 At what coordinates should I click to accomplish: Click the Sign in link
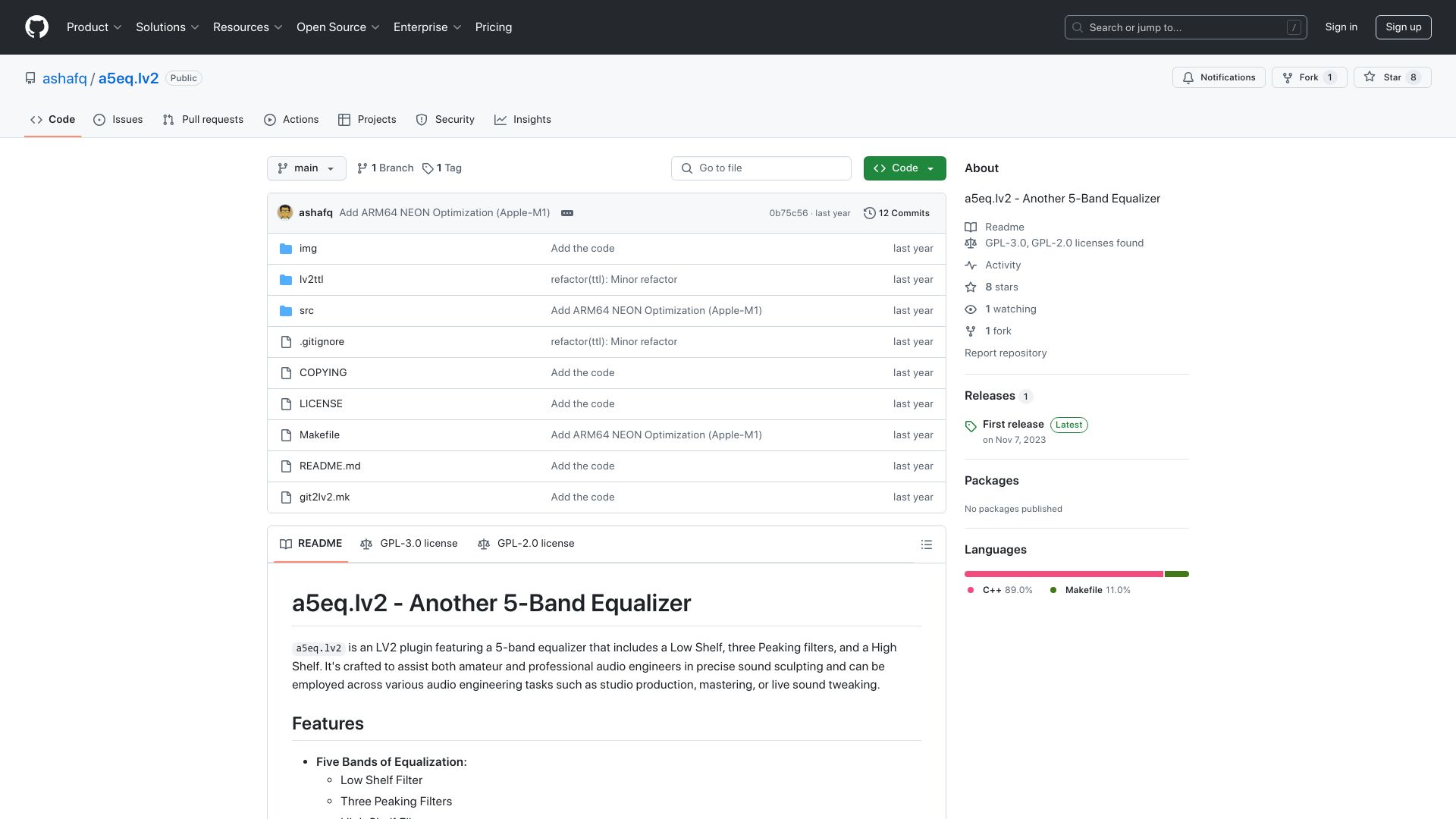pos(1341,27)
